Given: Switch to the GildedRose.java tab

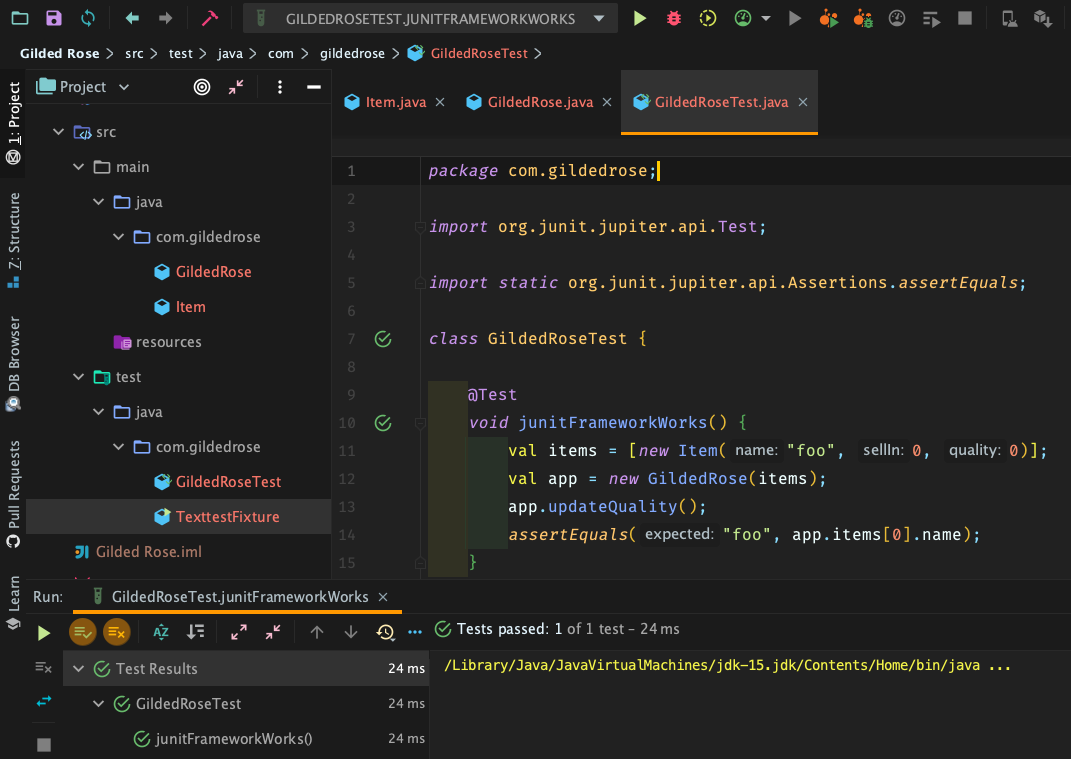Looking at the screenshot, I should [540, 102].
